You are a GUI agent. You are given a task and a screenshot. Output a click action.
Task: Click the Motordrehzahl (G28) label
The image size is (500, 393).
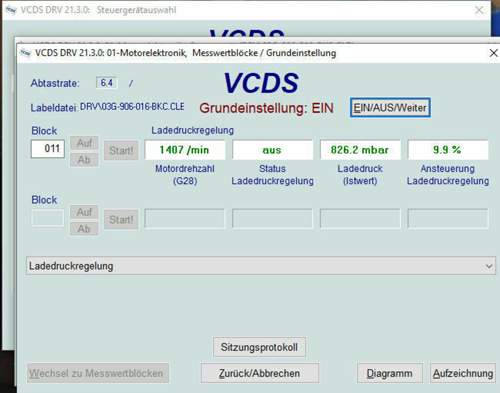click(185, 175)
